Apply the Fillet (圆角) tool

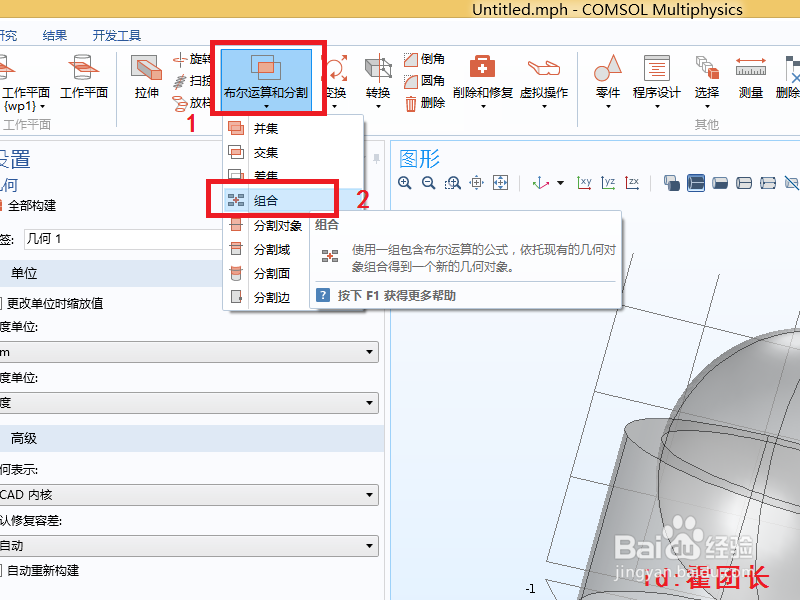pyautogui.click(x=424, y=81)
